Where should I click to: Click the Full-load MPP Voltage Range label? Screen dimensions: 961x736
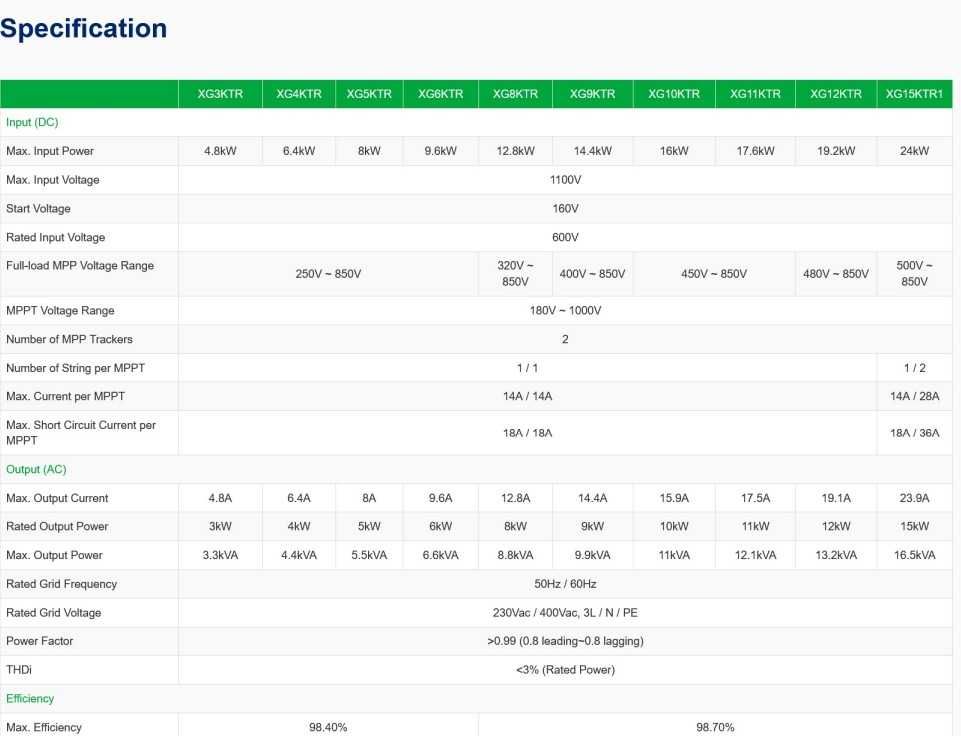point(80,265)
